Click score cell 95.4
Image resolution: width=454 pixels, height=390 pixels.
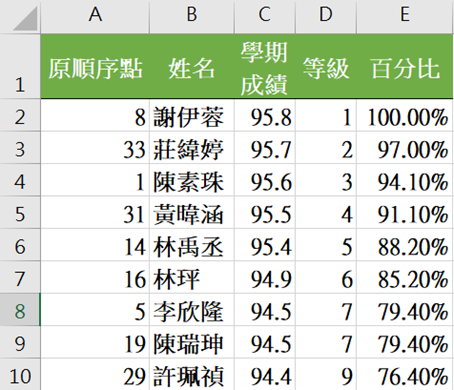tap(265, 245)
